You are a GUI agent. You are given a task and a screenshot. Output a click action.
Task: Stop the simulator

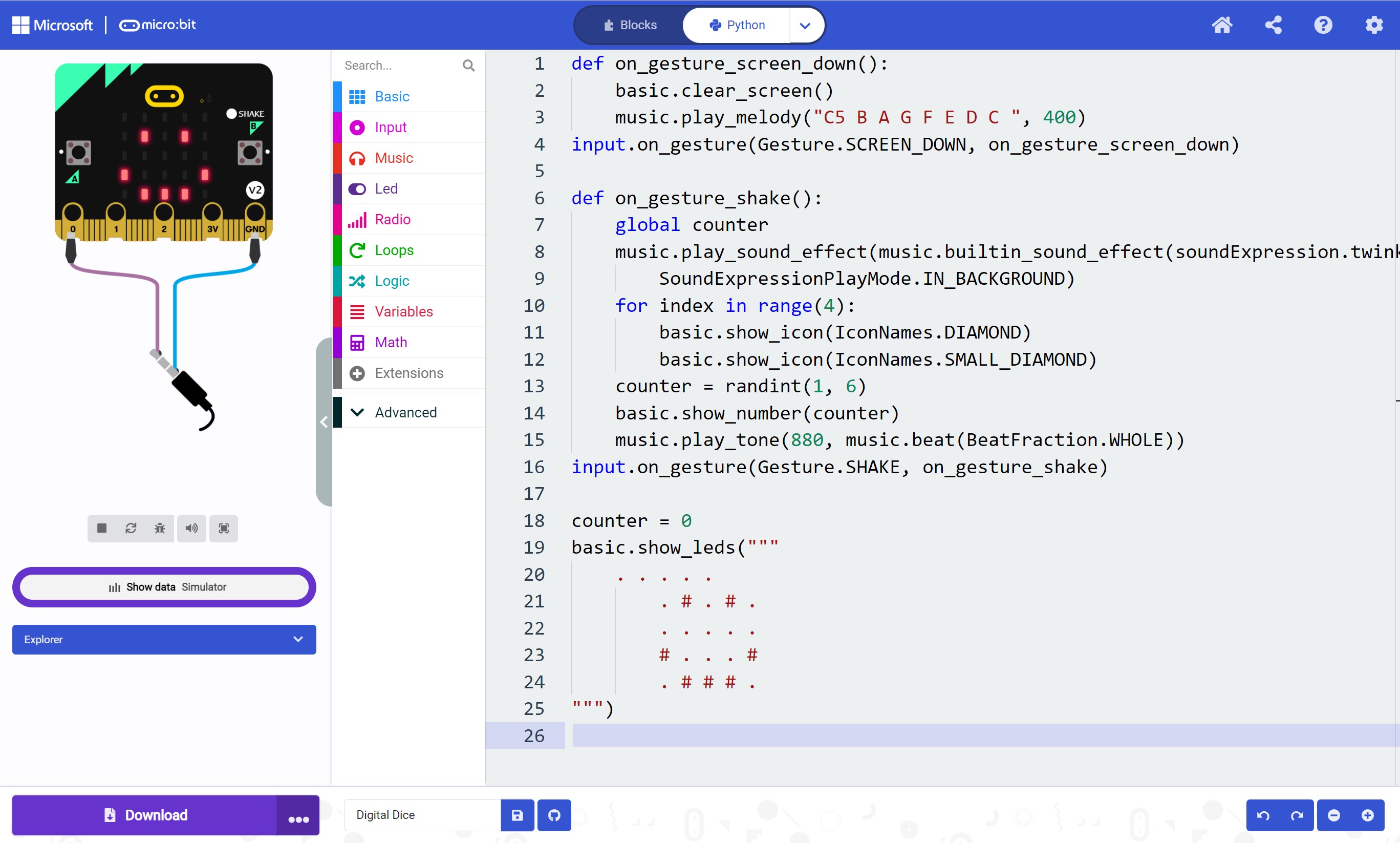(102, 529)
